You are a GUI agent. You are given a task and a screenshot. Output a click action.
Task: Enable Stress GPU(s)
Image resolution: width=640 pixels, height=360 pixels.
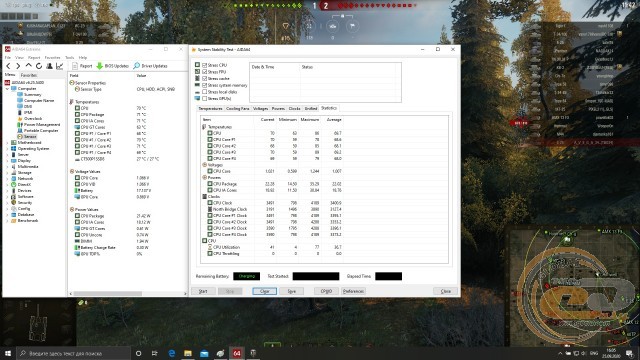[x=205, y=98]
